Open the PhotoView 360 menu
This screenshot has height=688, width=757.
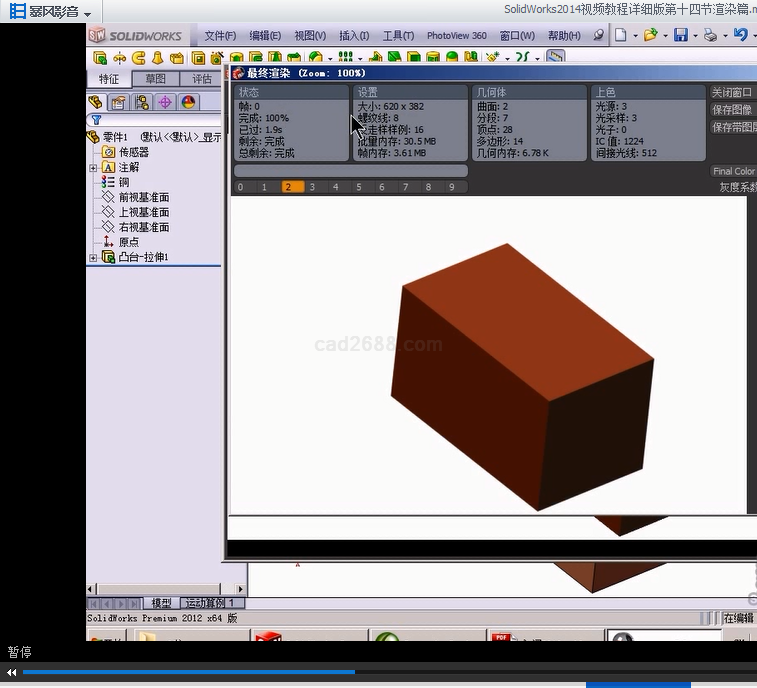point(456,36)
